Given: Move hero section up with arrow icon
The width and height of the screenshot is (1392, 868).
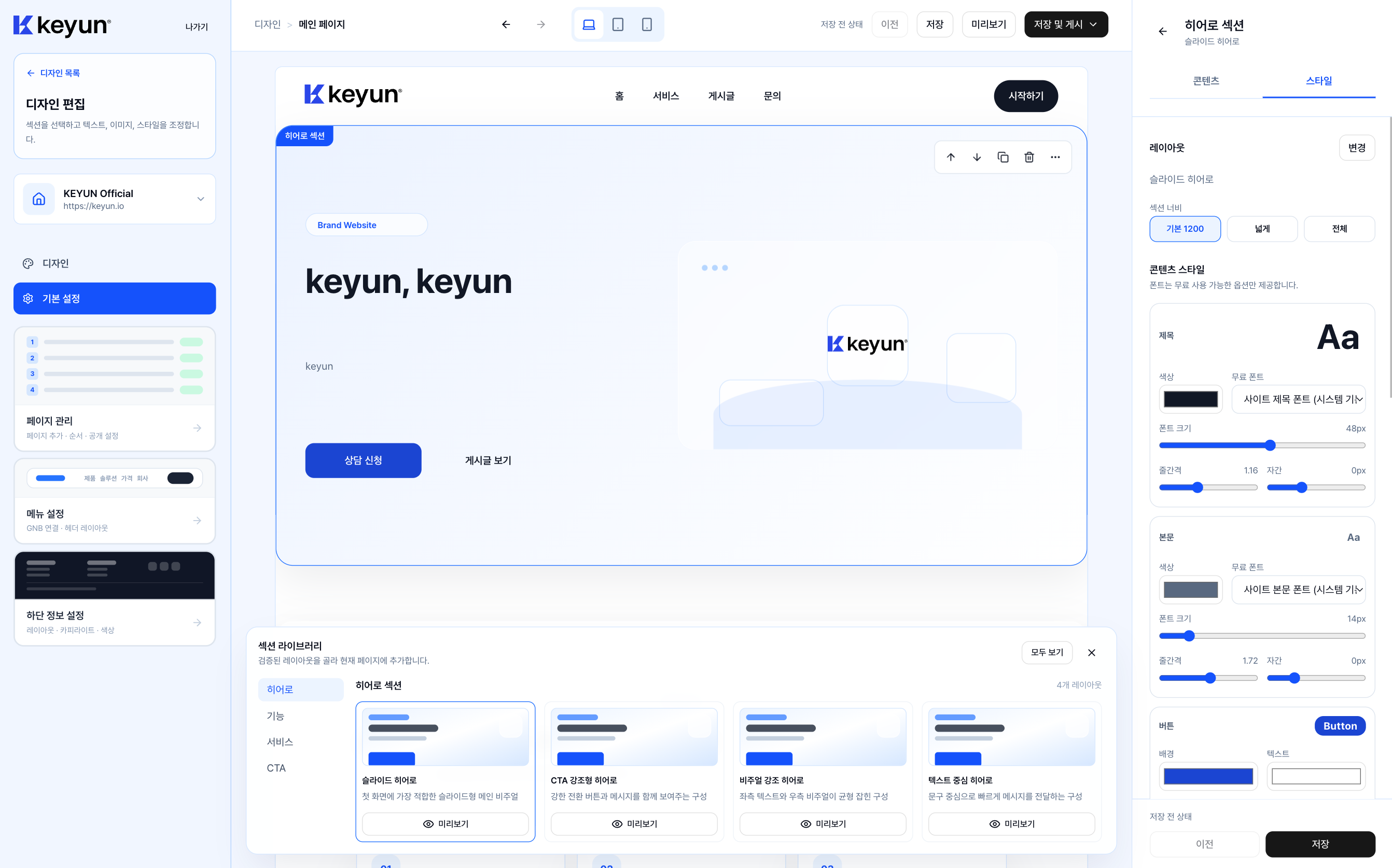Looking at the screenshot, I should click(951, 157).
